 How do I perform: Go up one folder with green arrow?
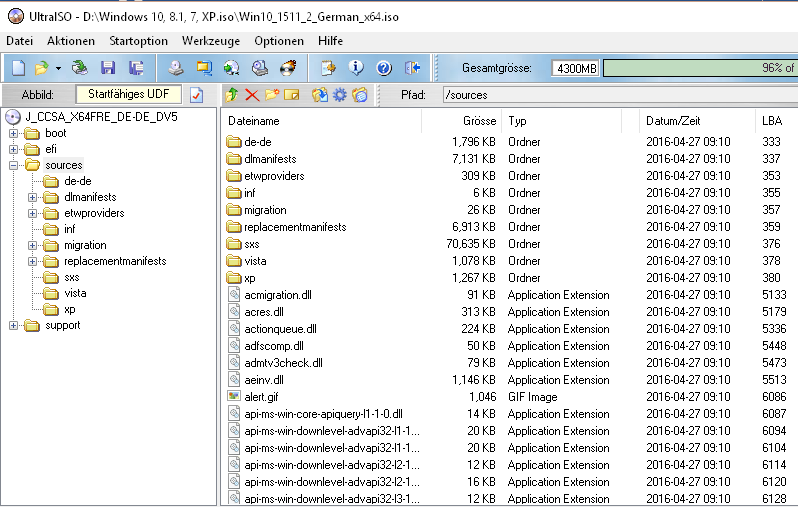(232, 95)
